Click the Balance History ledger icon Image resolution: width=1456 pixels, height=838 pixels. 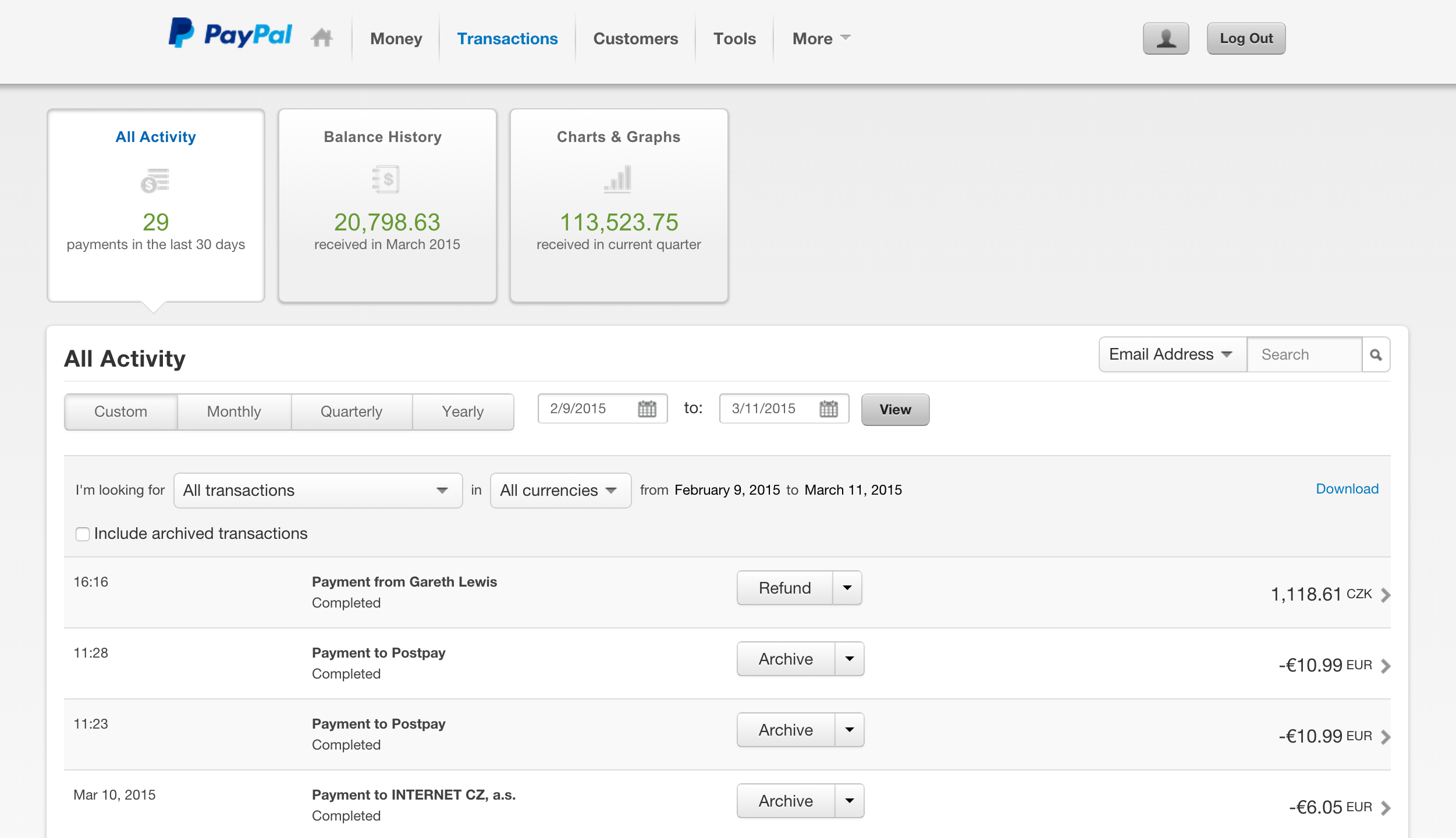click(386, 179)
